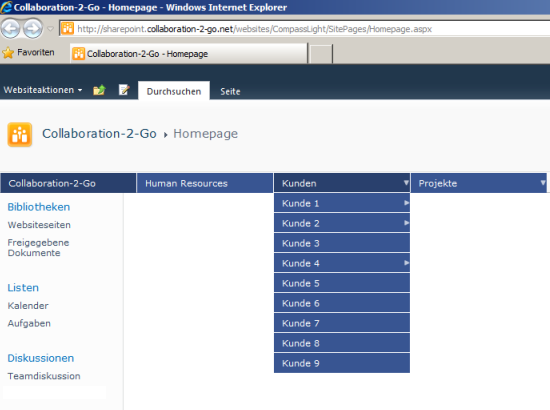Viewport: 550px width, 410px height.
Task: Expand the Kunde 4 submenu arrow
Action: pyautogui.click(x=406, y=263)
